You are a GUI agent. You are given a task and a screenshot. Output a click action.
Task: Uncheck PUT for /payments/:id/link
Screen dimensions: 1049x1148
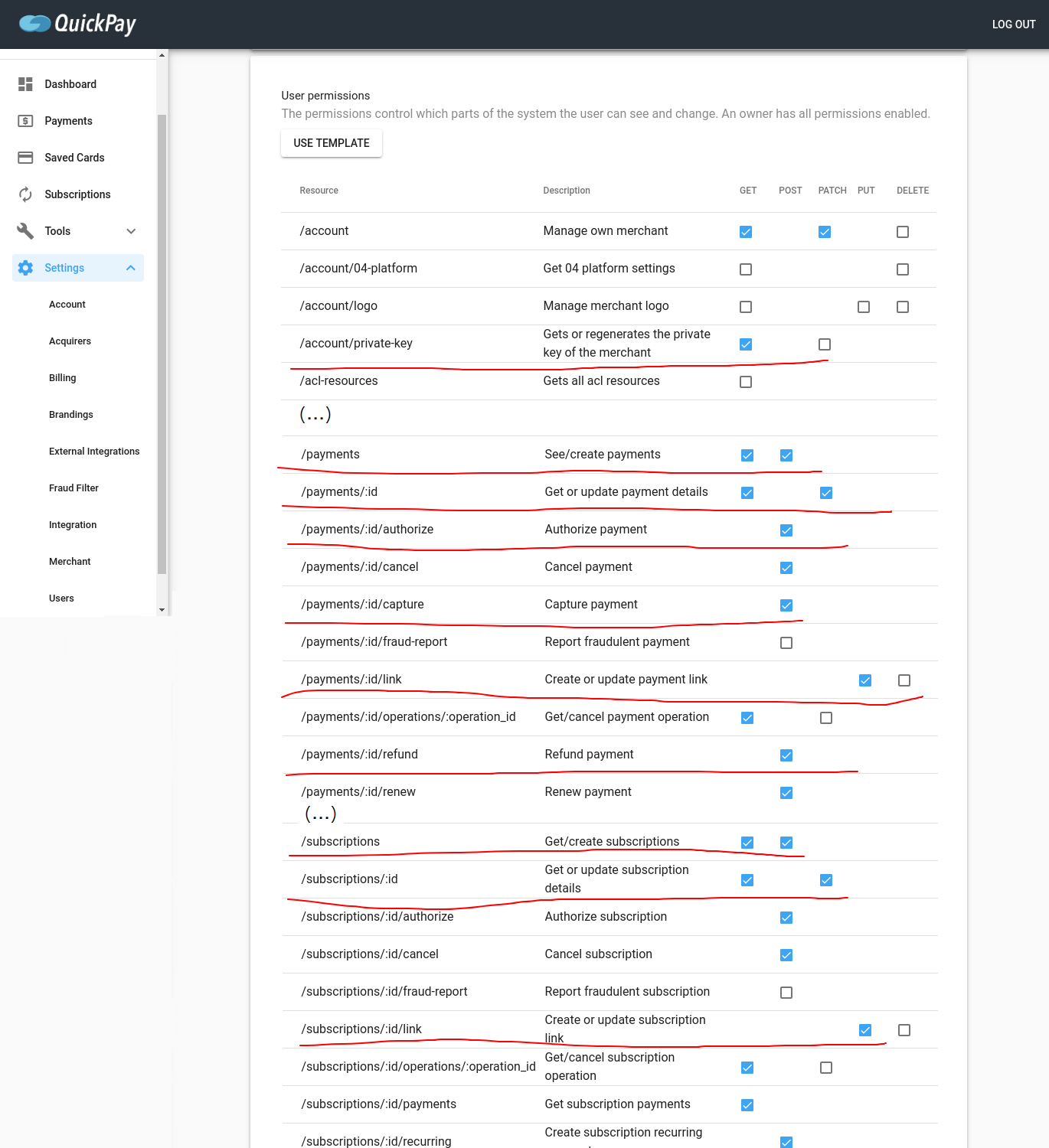tap(865, 680)
